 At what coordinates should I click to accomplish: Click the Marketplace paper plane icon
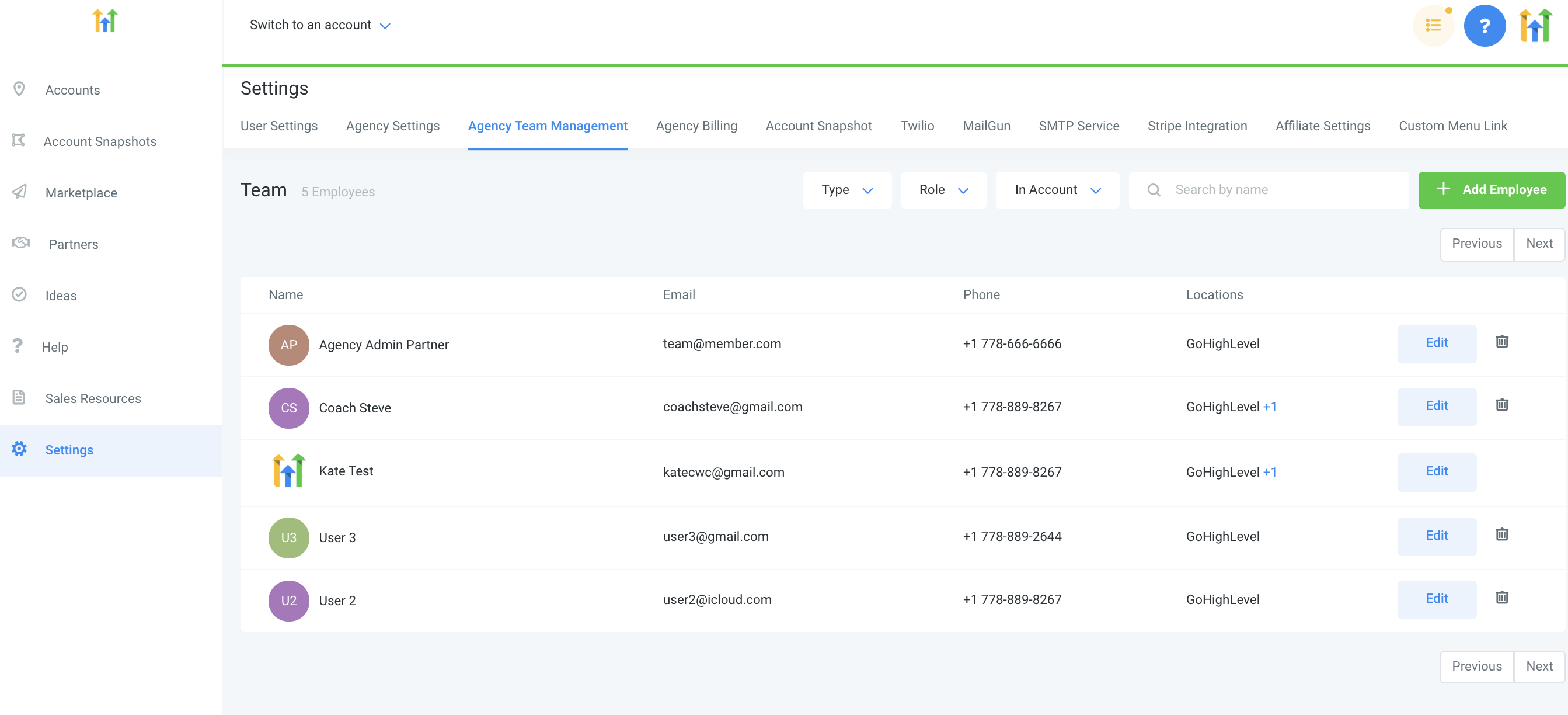pyautogui.click(x=19, y=192)
